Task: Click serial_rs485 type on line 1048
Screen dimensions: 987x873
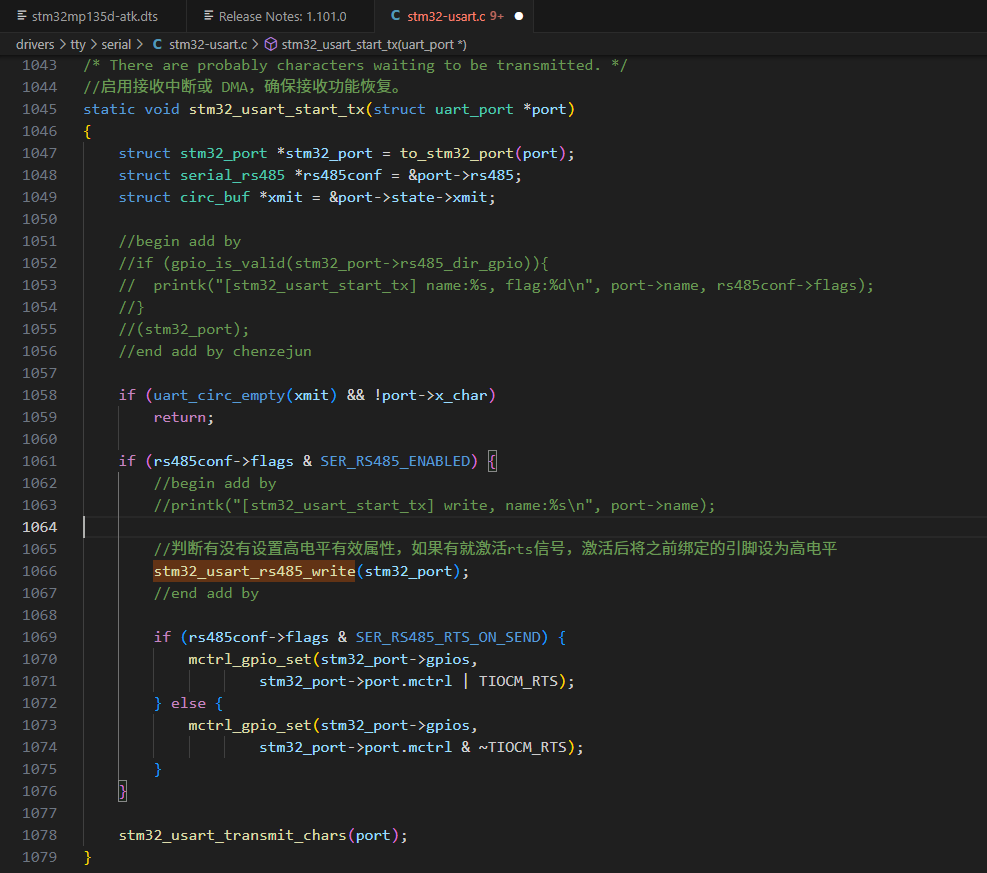Action: click(x=232, y=176)
